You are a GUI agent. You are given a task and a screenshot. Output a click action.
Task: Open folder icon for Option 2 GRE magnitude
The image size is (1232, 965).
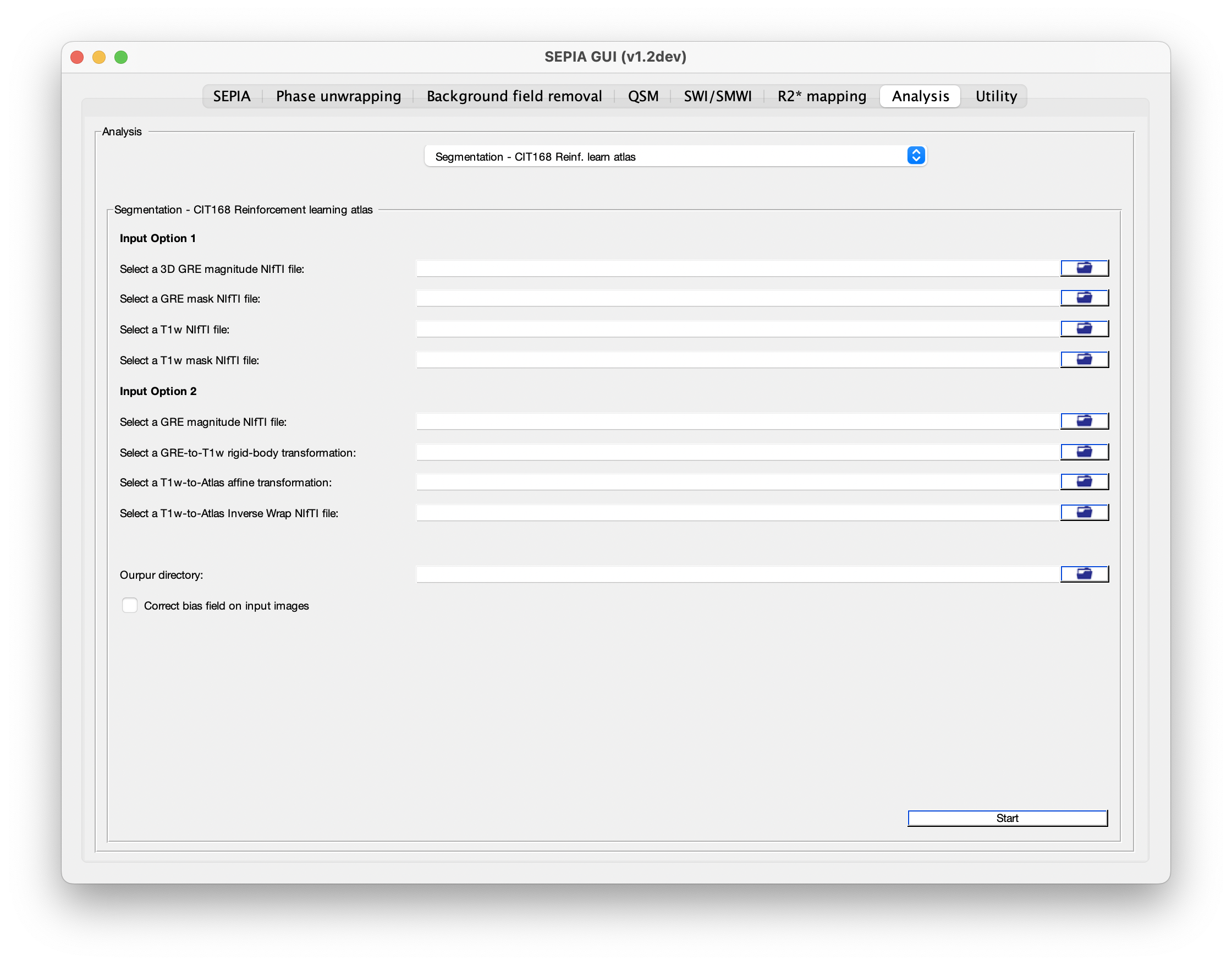tap(1084, 421)
